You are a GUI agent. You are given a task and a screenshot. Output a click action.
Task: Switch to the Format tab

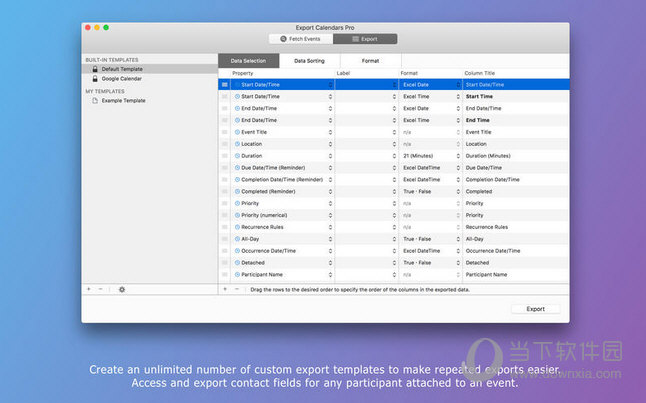[370, 61]
